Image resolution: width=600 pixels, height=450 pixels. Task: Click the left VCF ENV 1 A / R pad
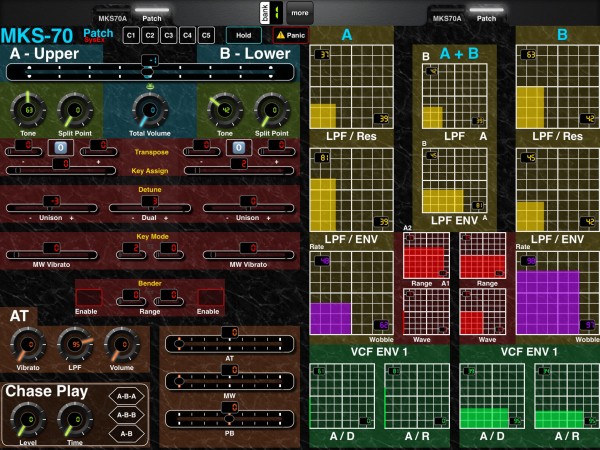click(x=417, y=396)
